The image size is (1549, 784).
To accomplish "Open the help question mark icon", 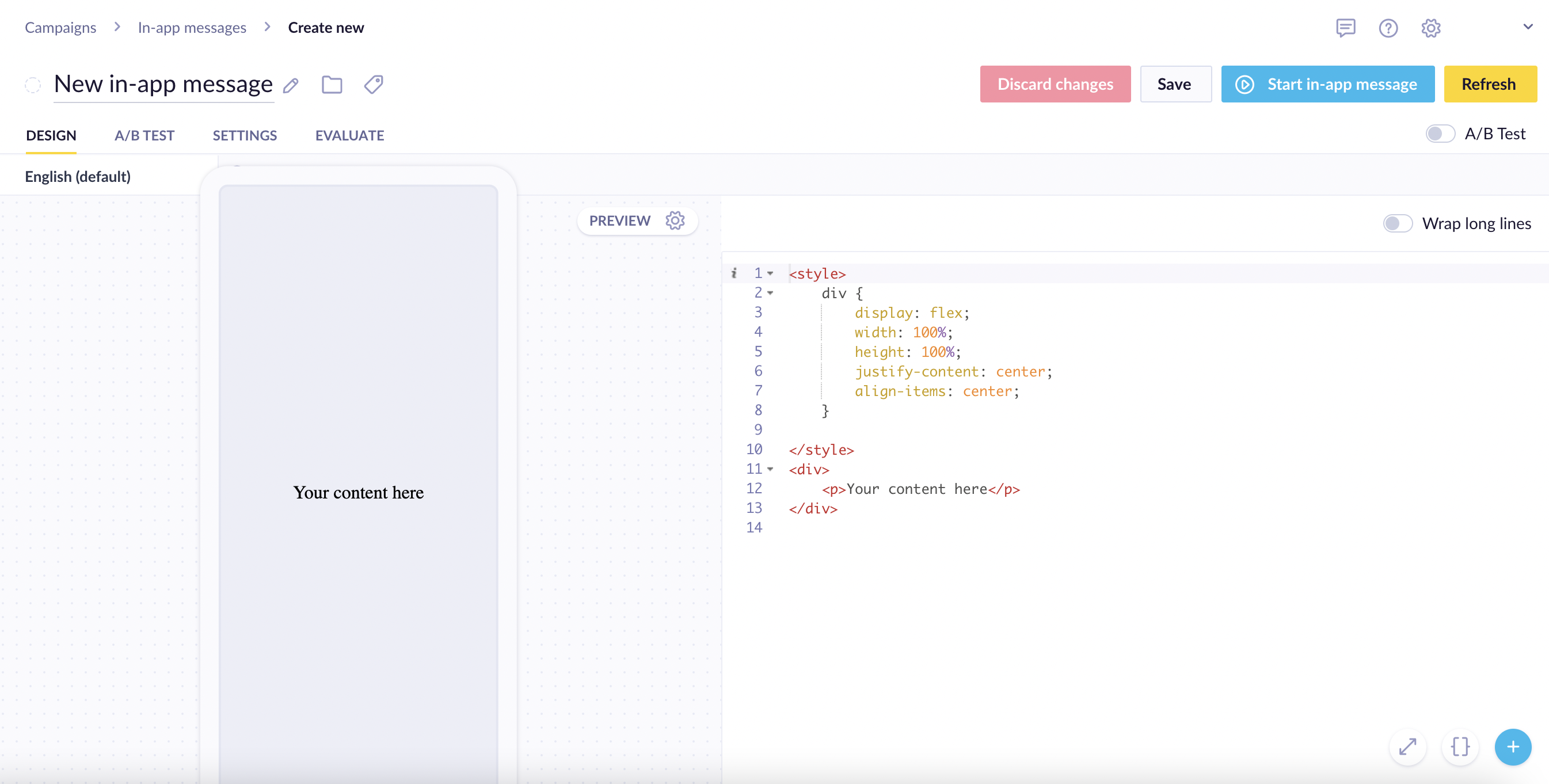I will pos(1388,28).
